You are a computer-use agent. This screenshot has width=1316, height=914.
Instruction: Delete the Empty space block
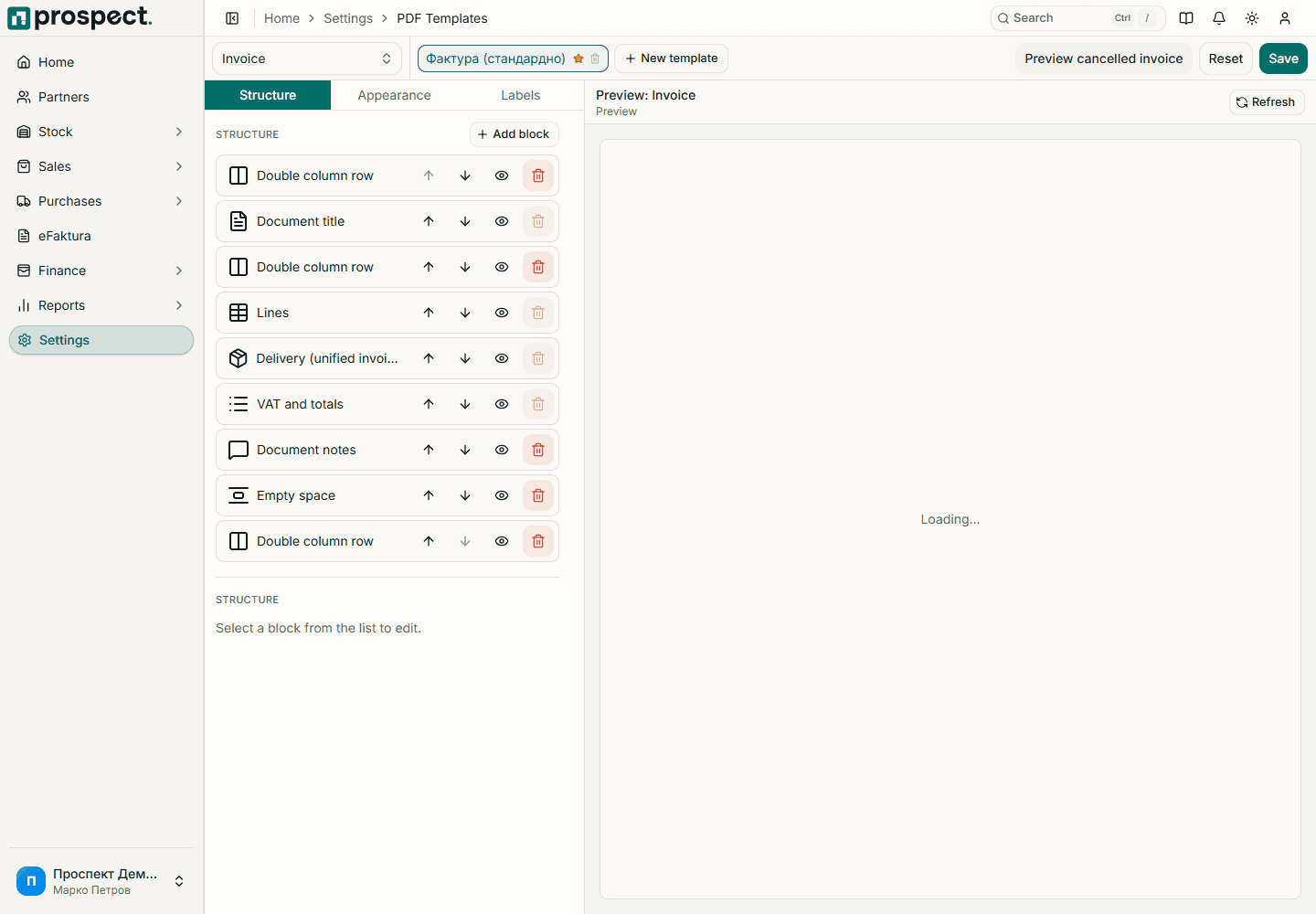pyautogui.click(x=538, y=495)
